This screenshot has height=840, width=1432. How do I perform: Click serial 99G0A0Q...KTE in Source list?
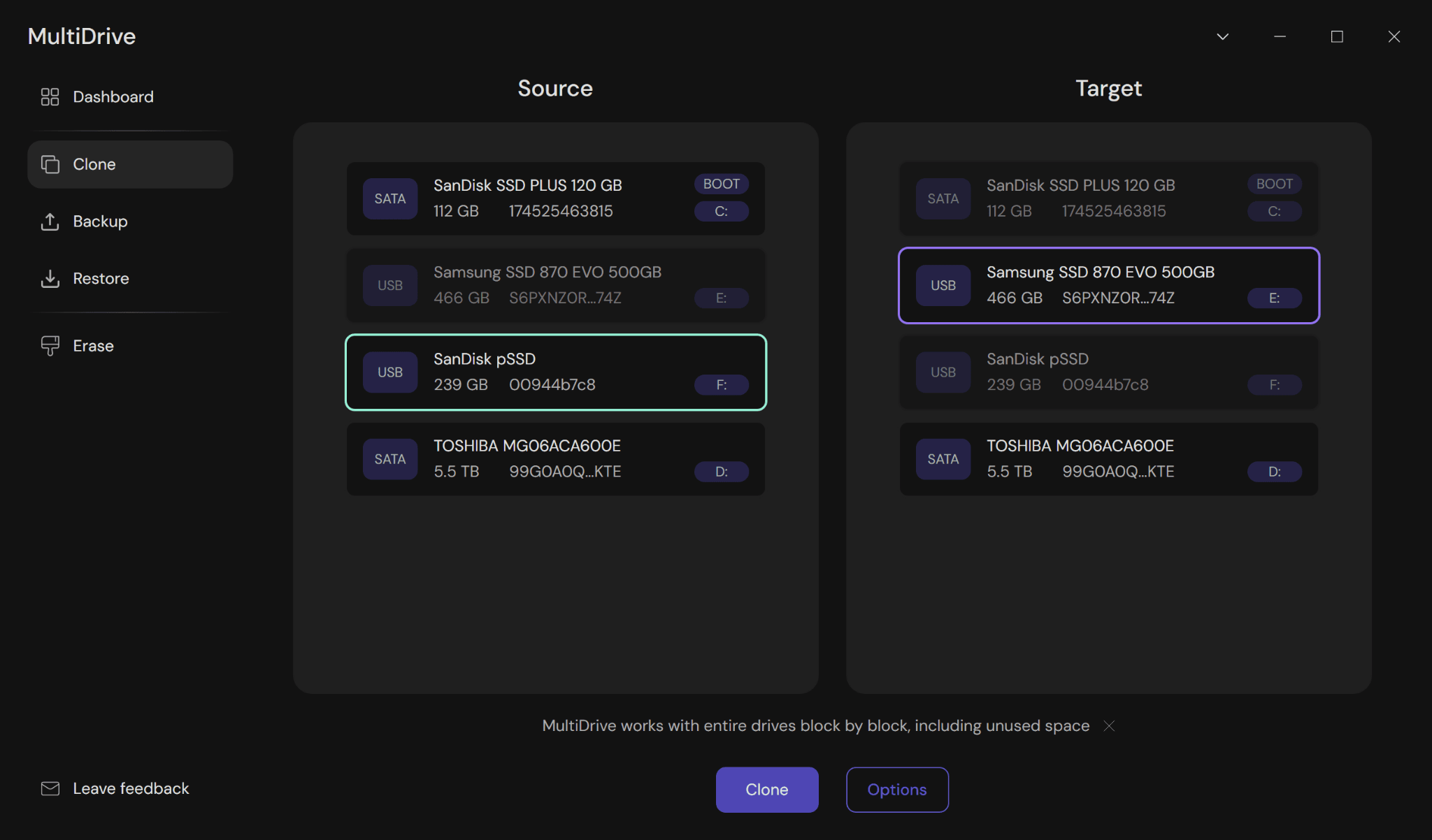[565, 472]
